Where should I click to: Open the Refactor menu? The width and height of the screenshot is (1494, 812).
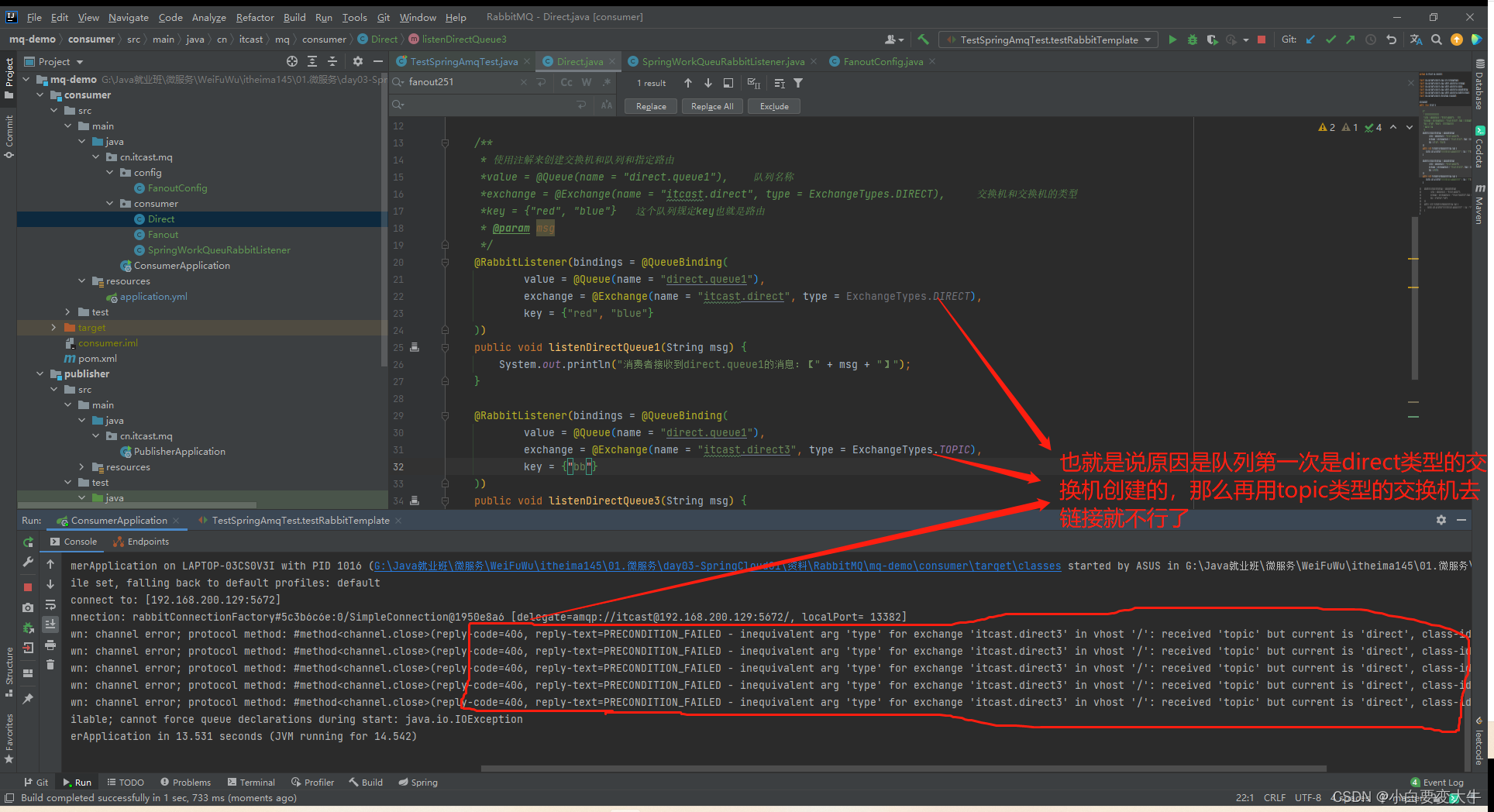[x=255, y=17]
